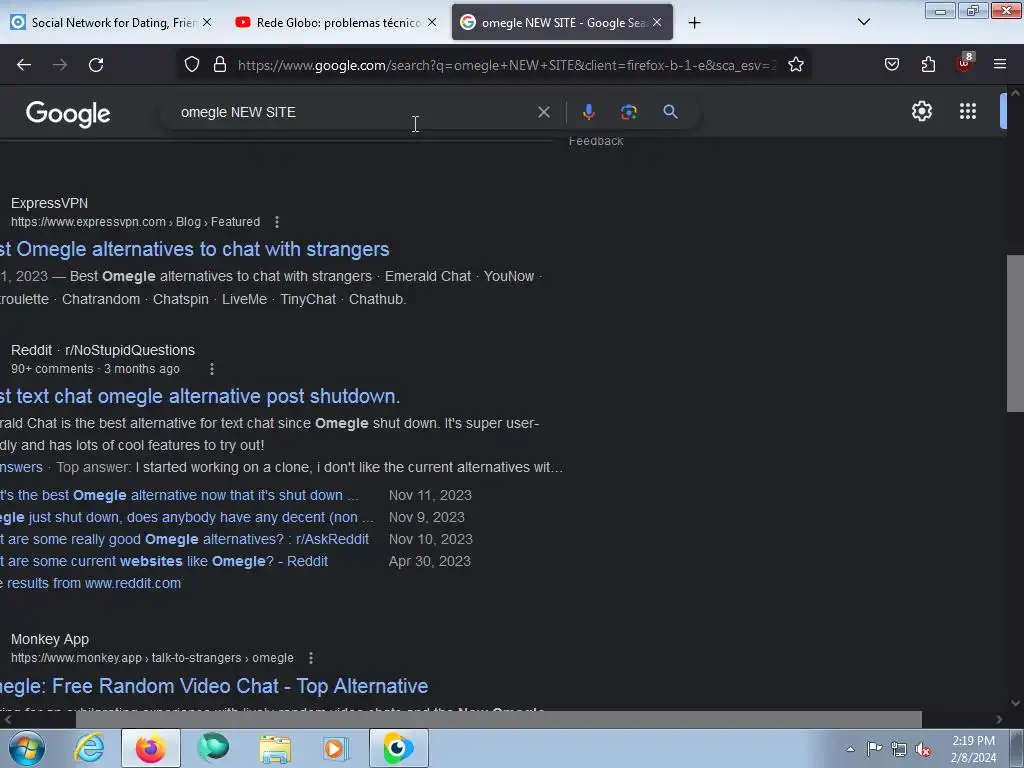The width and height of the screenshot is (1024, 768).
Task: Reload the current page
Action: click(96, 65)
